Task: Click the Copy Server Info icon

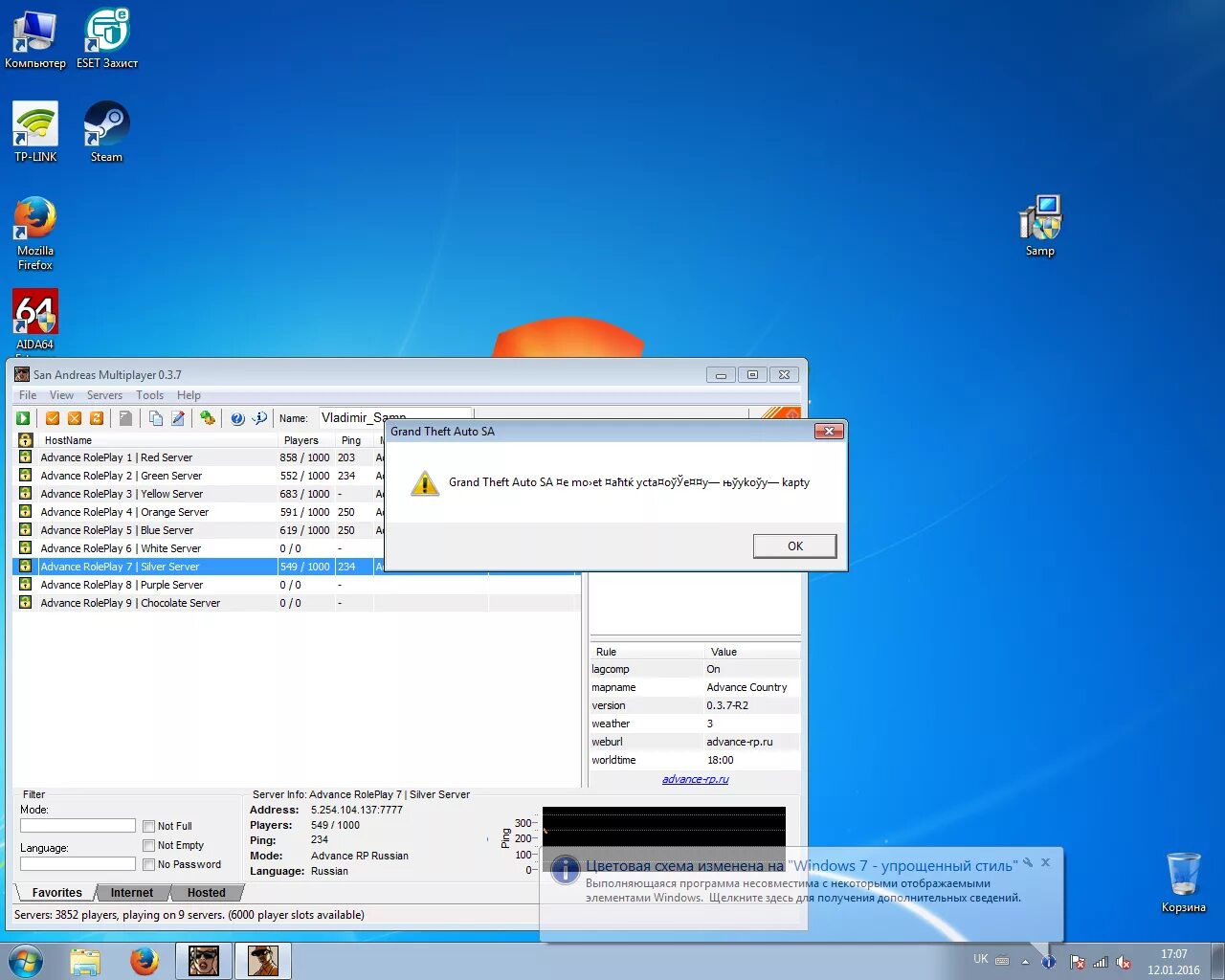Action: coord(156,418)
